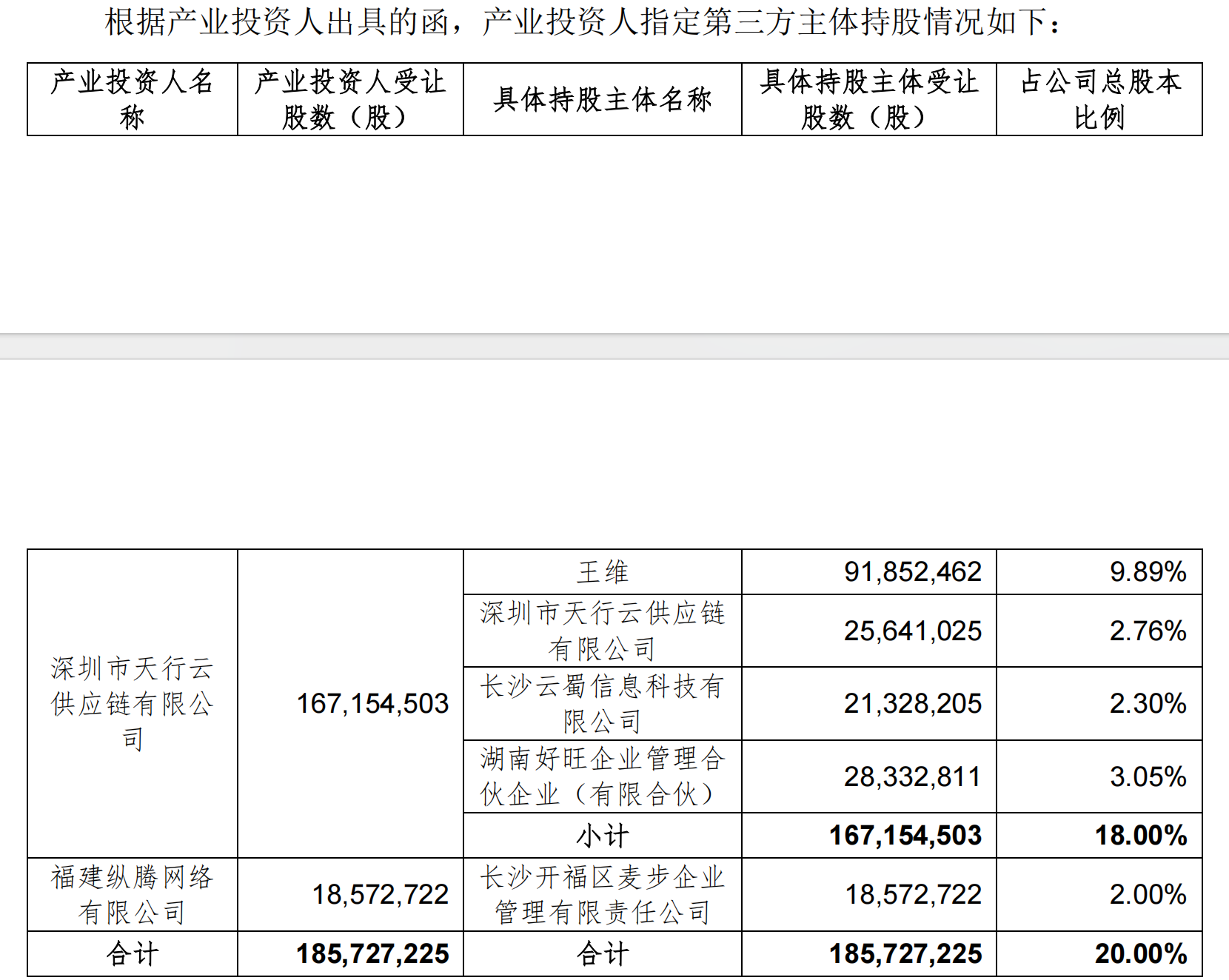Click 合计 in the investor name column

(133, 953)
